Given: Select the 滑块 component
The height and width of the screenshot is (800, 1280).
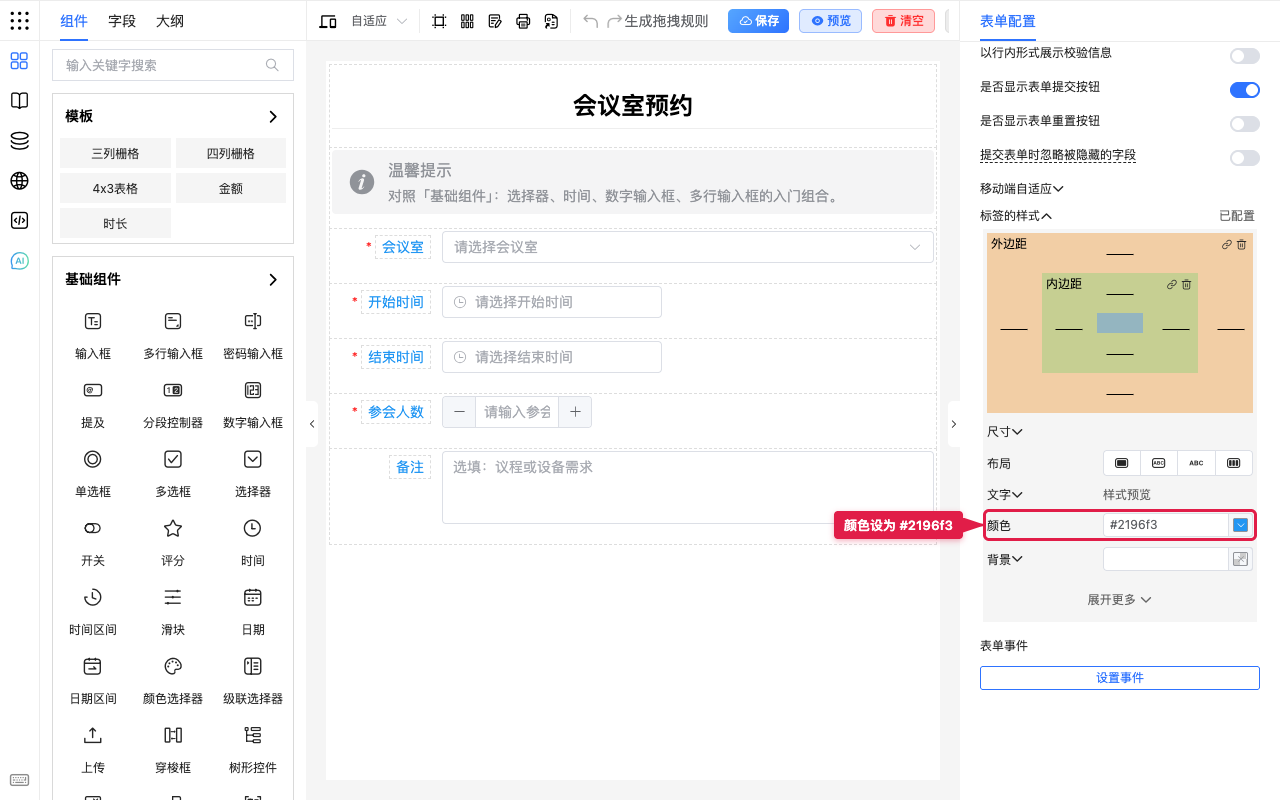Looking at the screenshot, I should click(x=173, y=611).
